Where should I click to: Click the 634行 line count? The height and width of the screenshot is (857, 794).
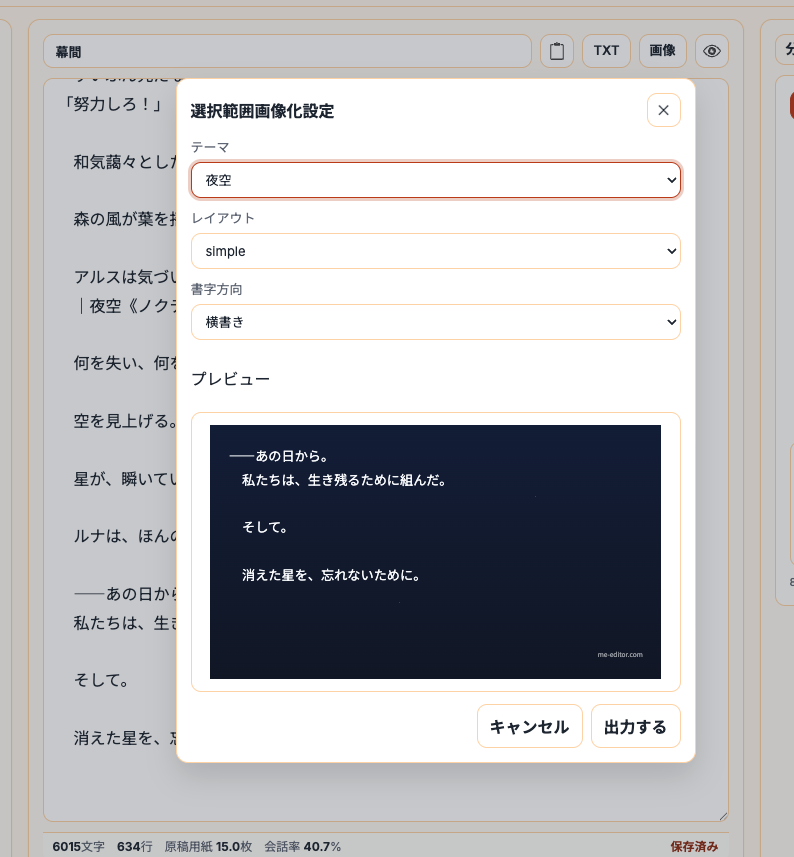(134, 847)
